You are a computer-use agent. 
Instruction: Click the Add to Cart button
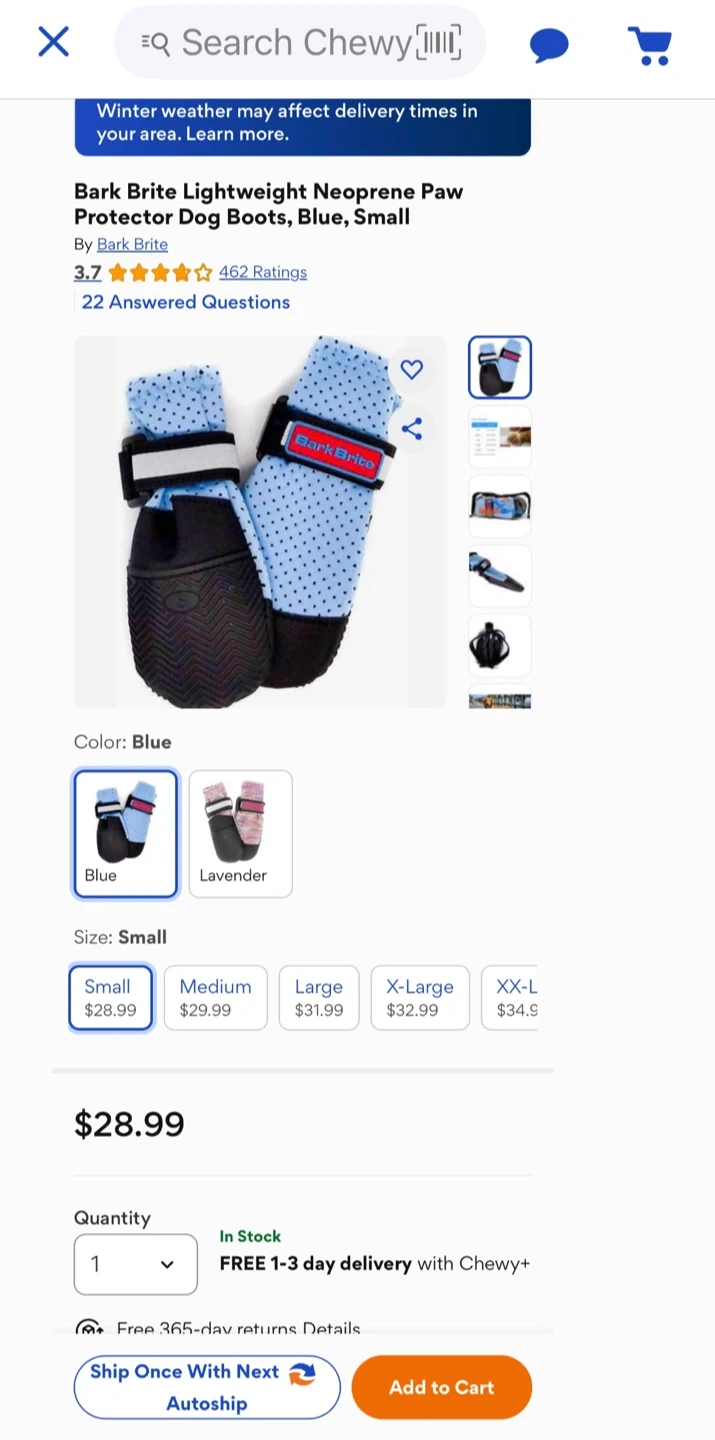click(x=442, y=1387)
